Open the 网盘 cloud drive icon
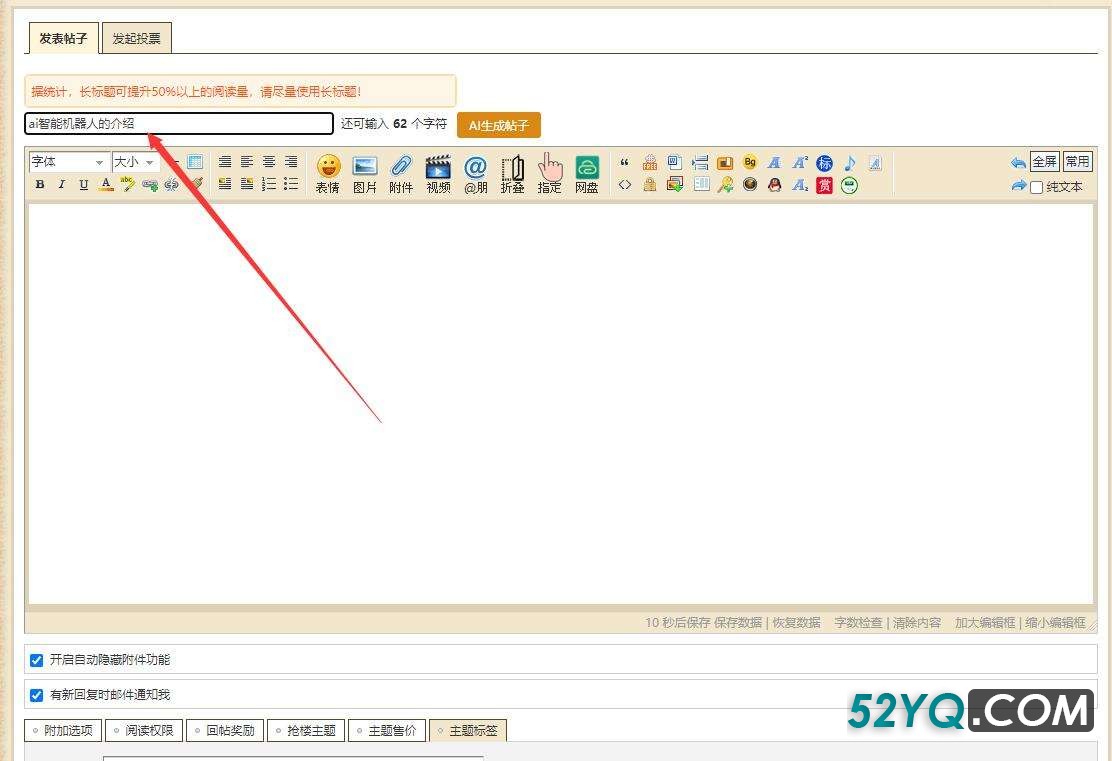This screenshot has height=761, width=1112. click(587, 172)
